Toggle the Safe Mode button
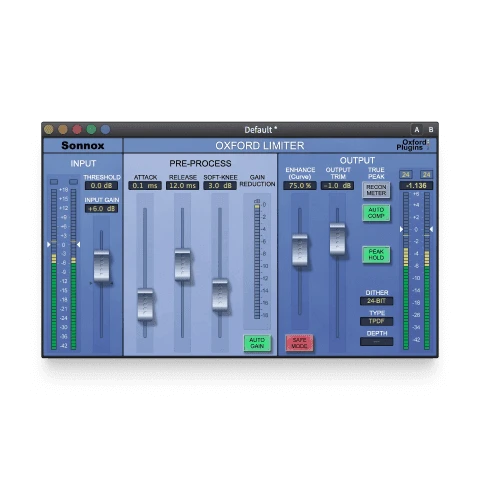The height and width of the screenshot is (480, 480). click(299, 343)
